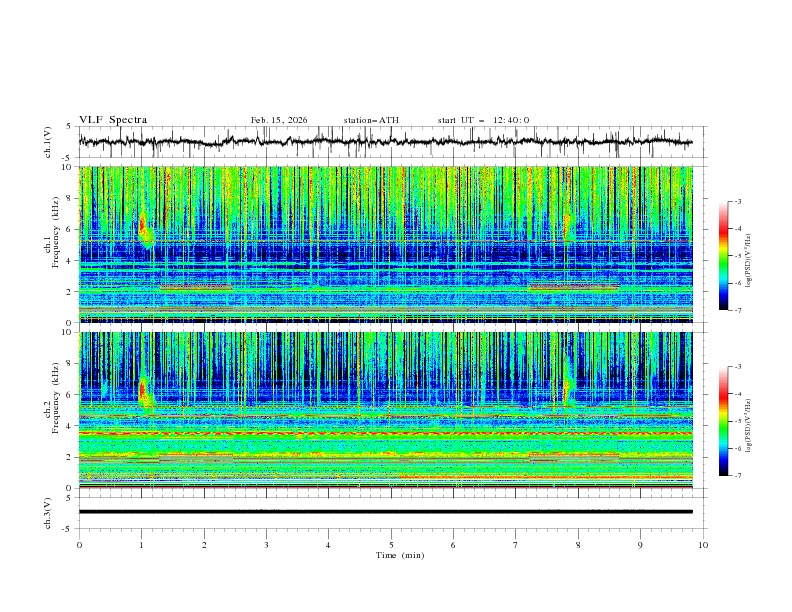Click the "-3" label on ch.1 color bar
The height and width of the screenshot is (612, 792).
pyautogui.click(x=737, y=201)
